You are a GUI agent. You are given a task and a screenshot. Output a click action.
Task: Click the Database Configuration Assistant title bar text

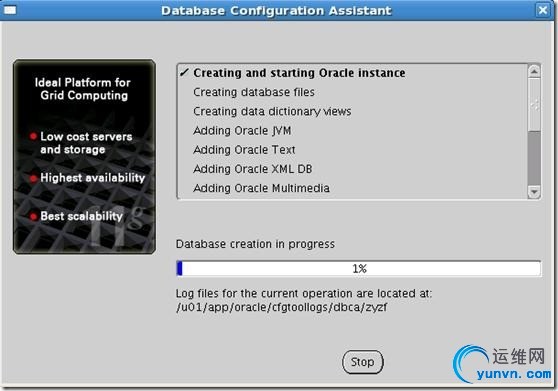pos(276,10)
